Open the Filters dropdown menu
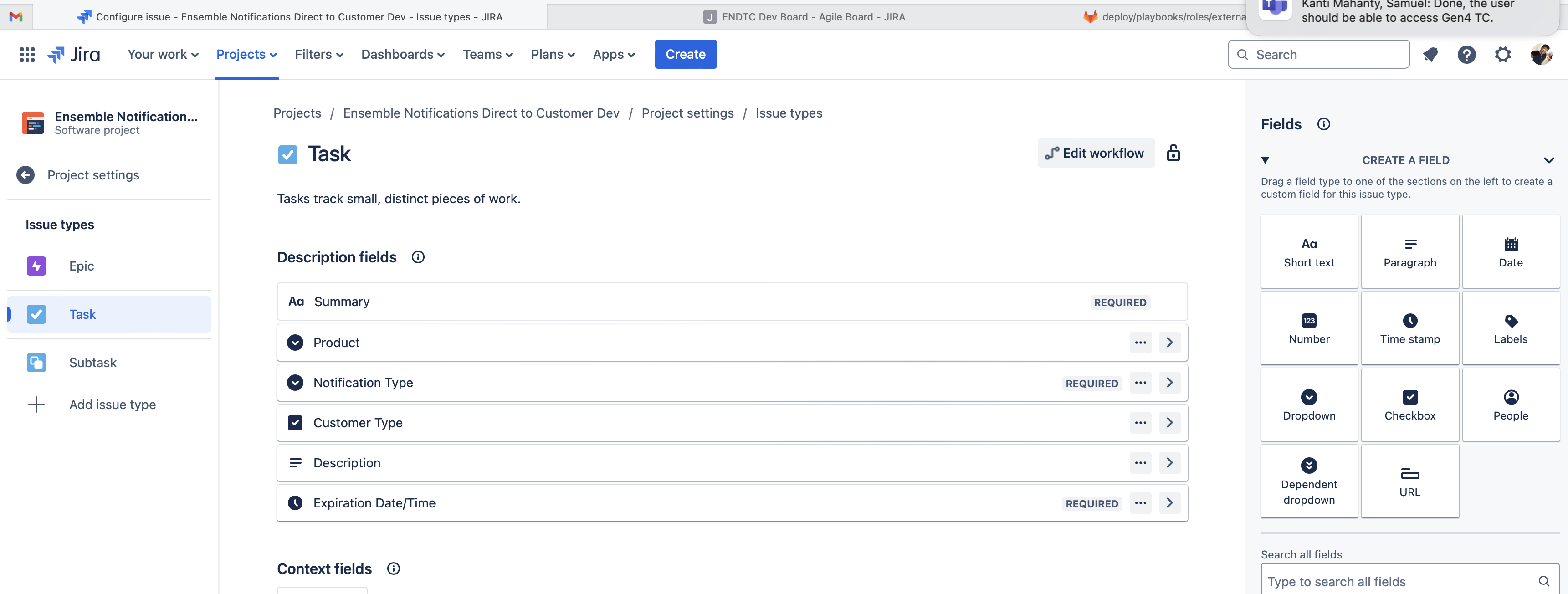Image resolution: width=1568 pixels, height=594 pixels. 319,55
